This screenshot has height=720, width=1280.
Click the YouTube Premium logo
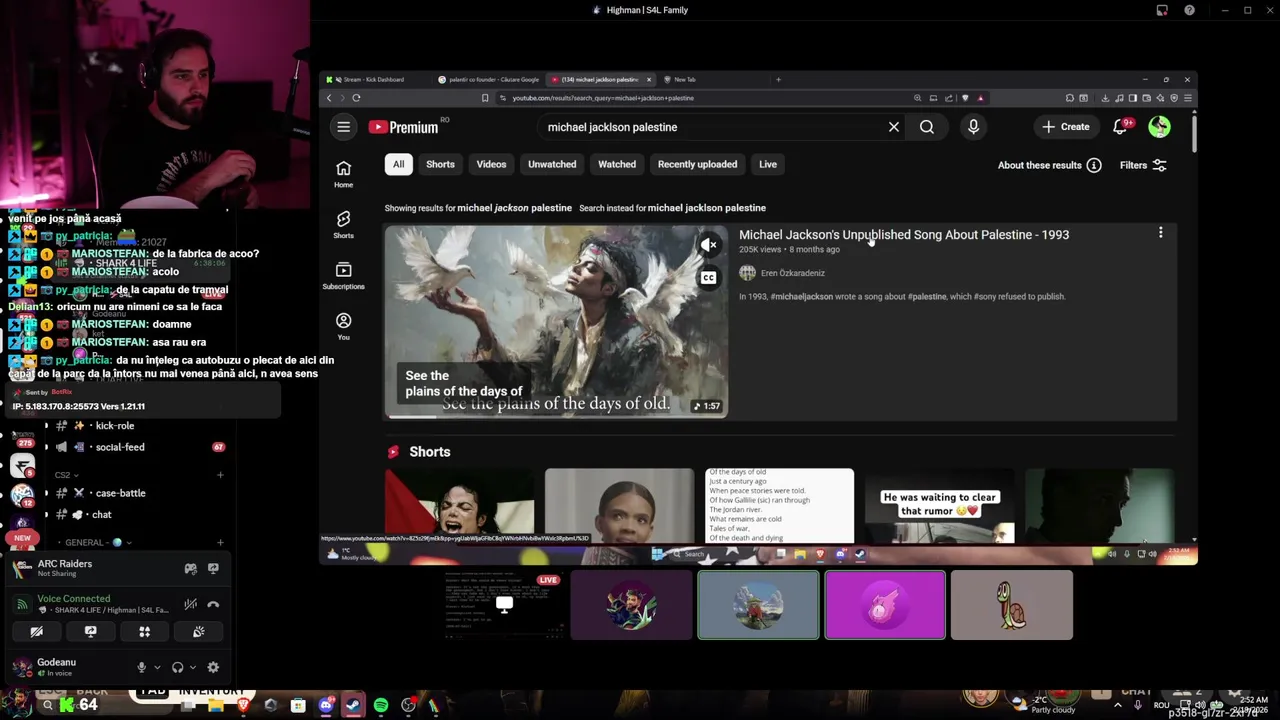403,127
